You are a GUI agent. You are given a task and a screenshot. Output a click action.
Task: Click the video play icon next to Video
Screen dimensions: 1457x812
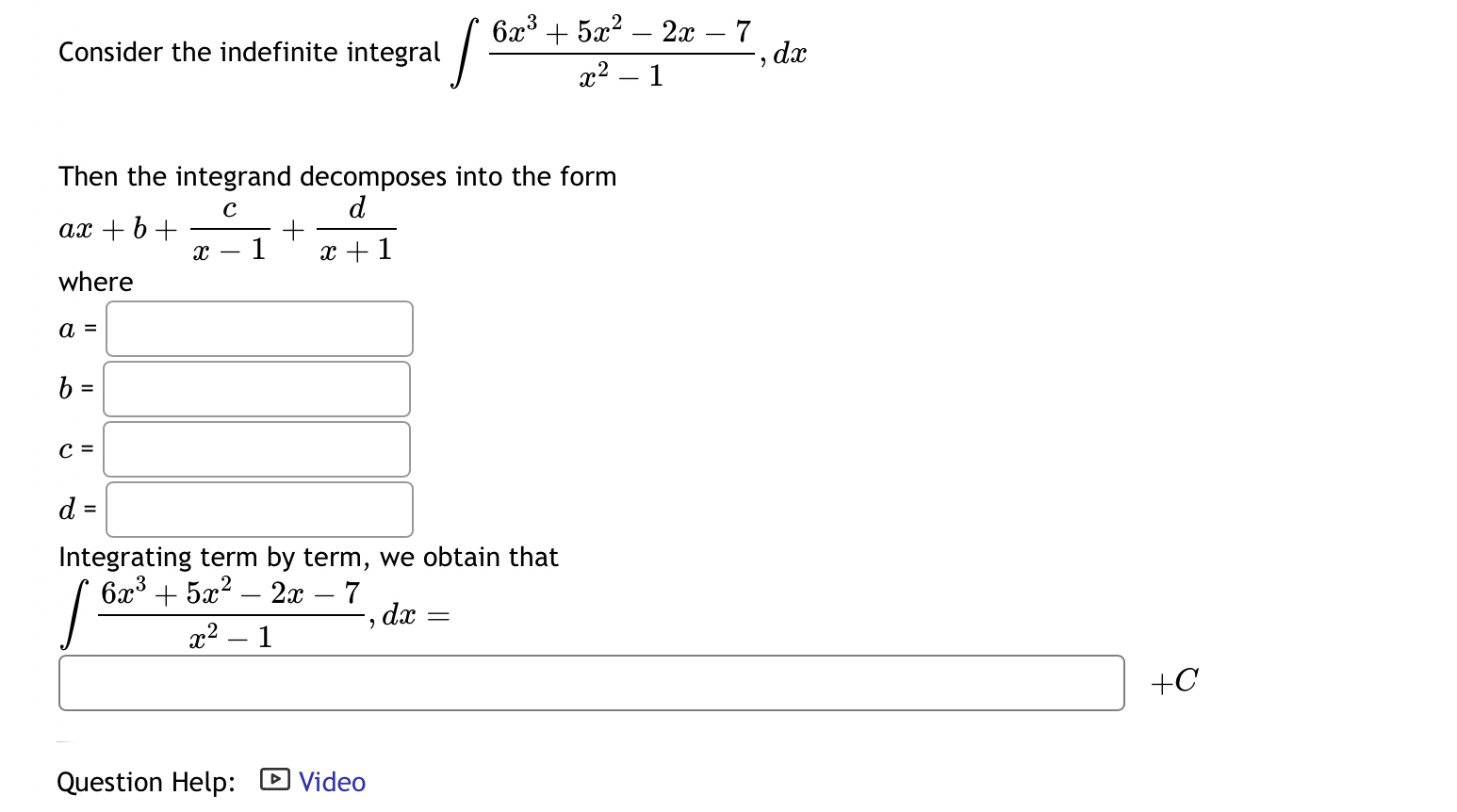tap(273, 781)
